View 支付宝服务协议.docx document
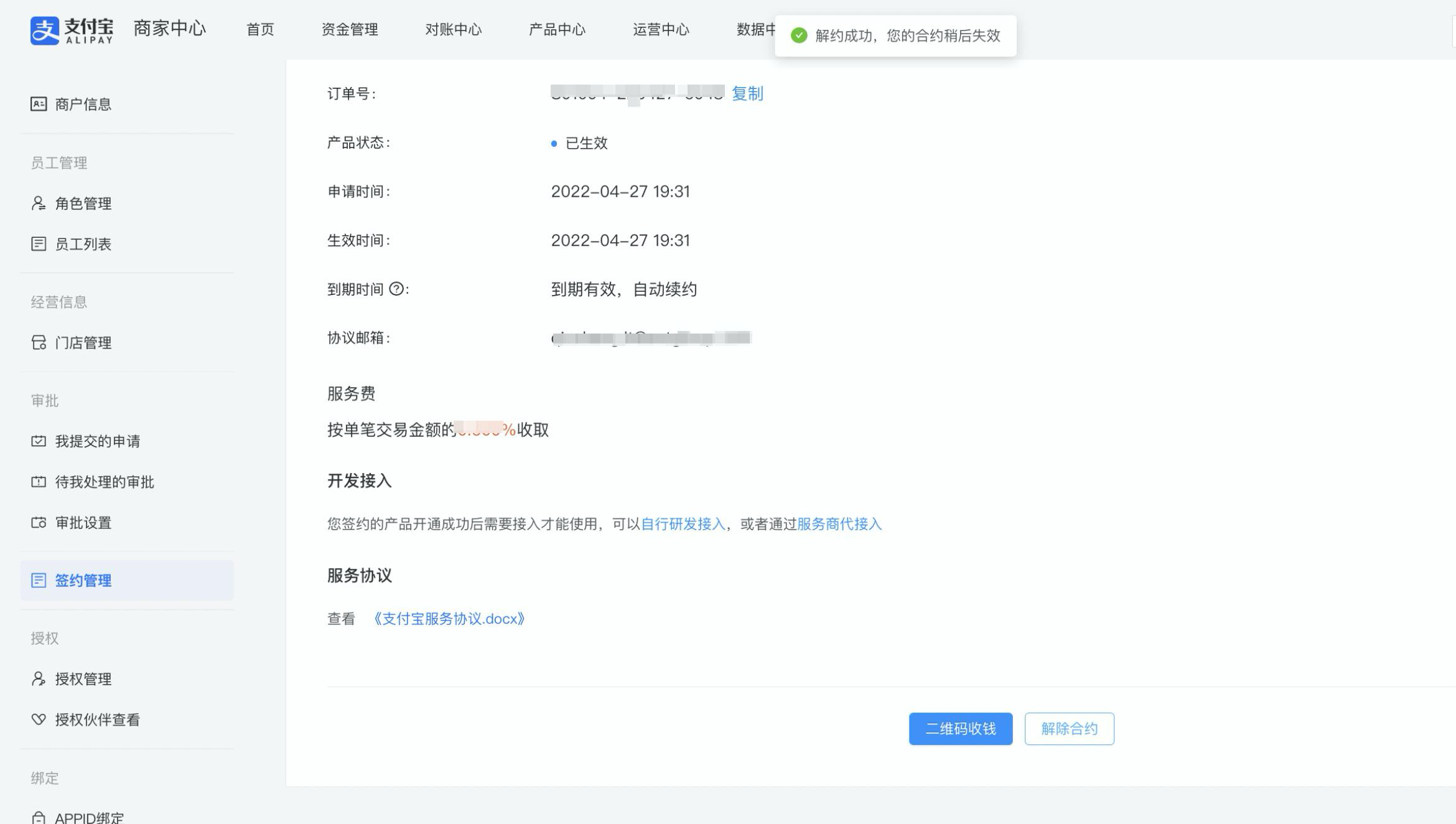 pos(449,619)
